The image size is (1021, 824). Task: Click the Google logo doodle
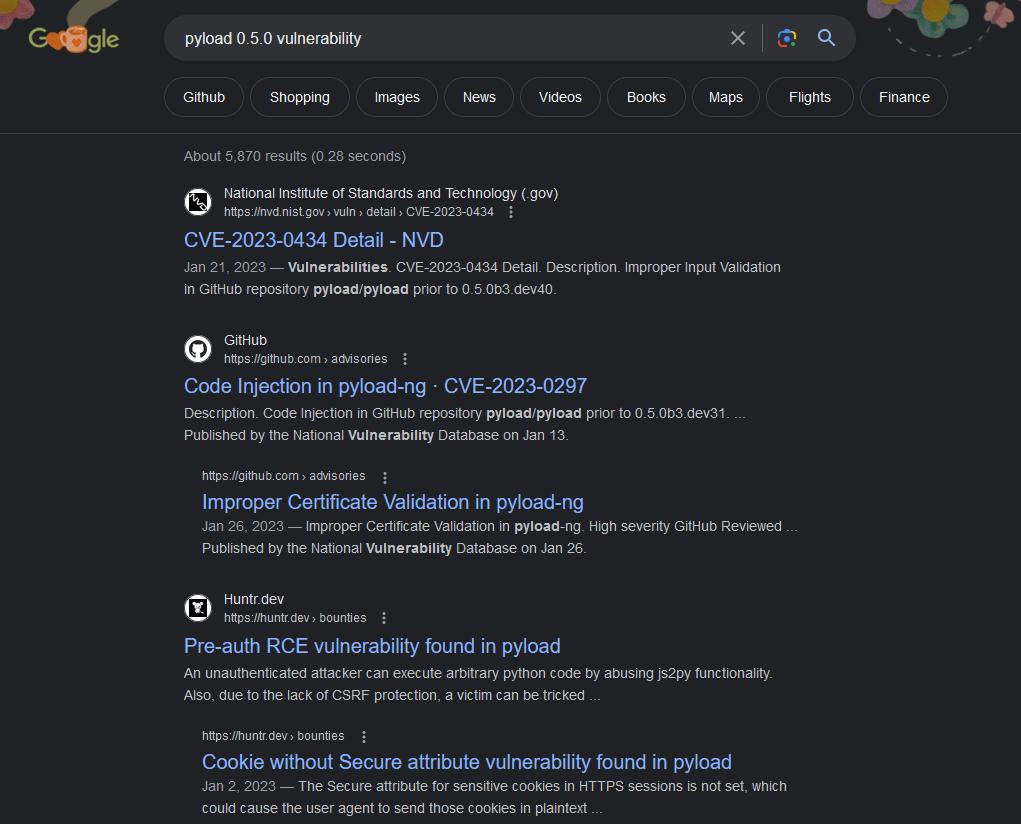point(74,39)
